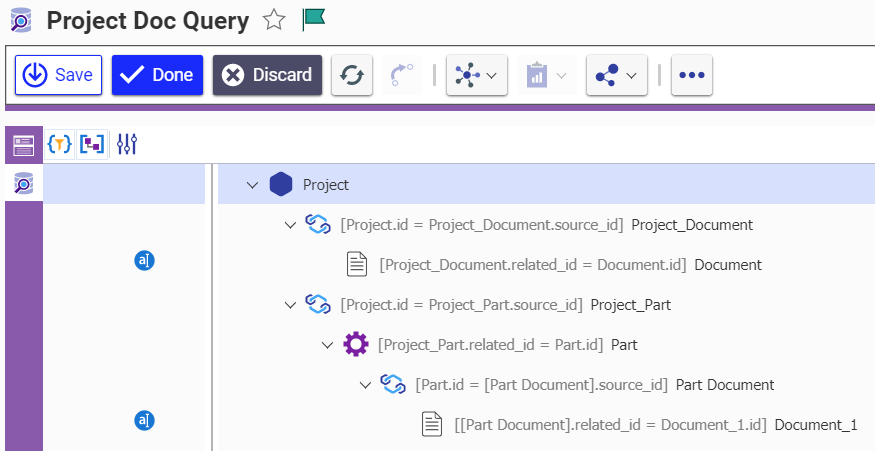
Task: Select the Project_Part tree item label
Action: coord(631,305)
